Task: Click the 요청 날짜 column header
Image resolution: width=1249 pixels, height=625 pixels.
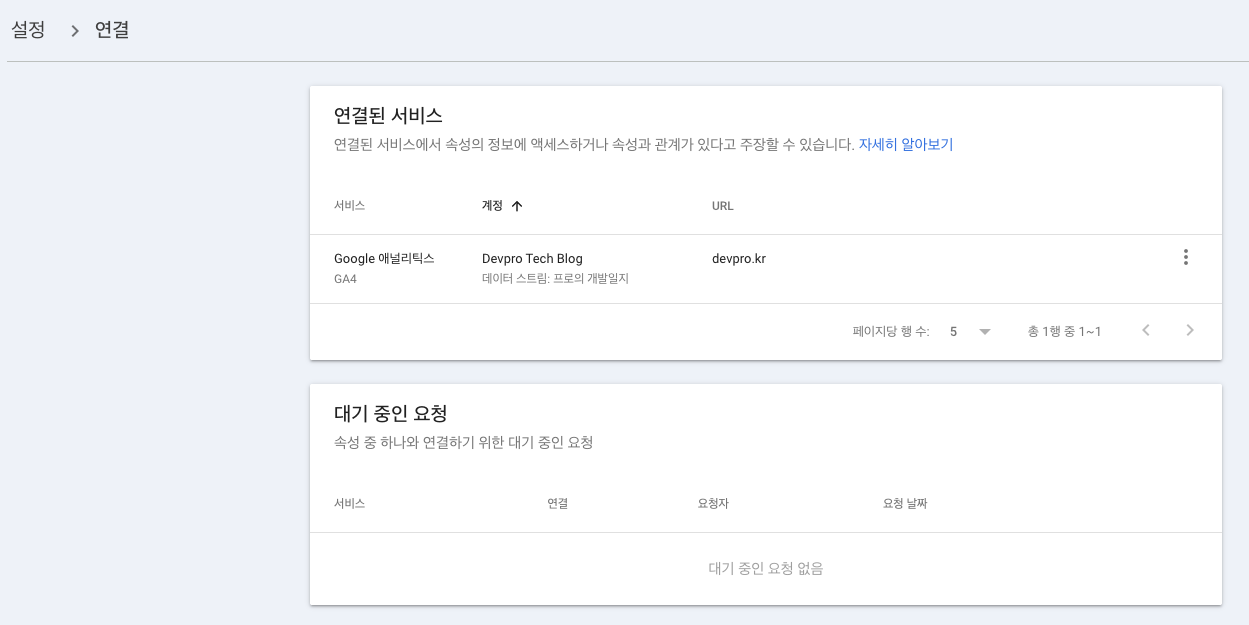Action: click(905, 503)
